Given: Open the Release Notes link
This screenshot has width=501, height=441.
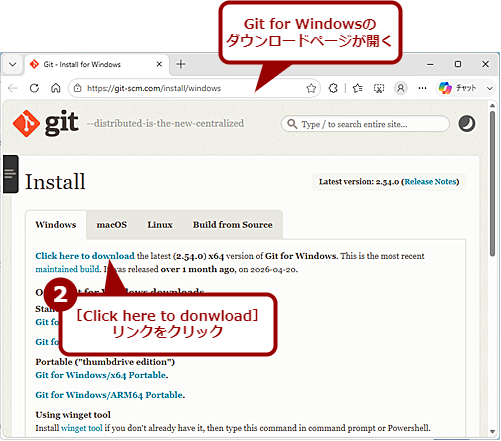Looking at the screenshot, I should click(x=430, y=182).
